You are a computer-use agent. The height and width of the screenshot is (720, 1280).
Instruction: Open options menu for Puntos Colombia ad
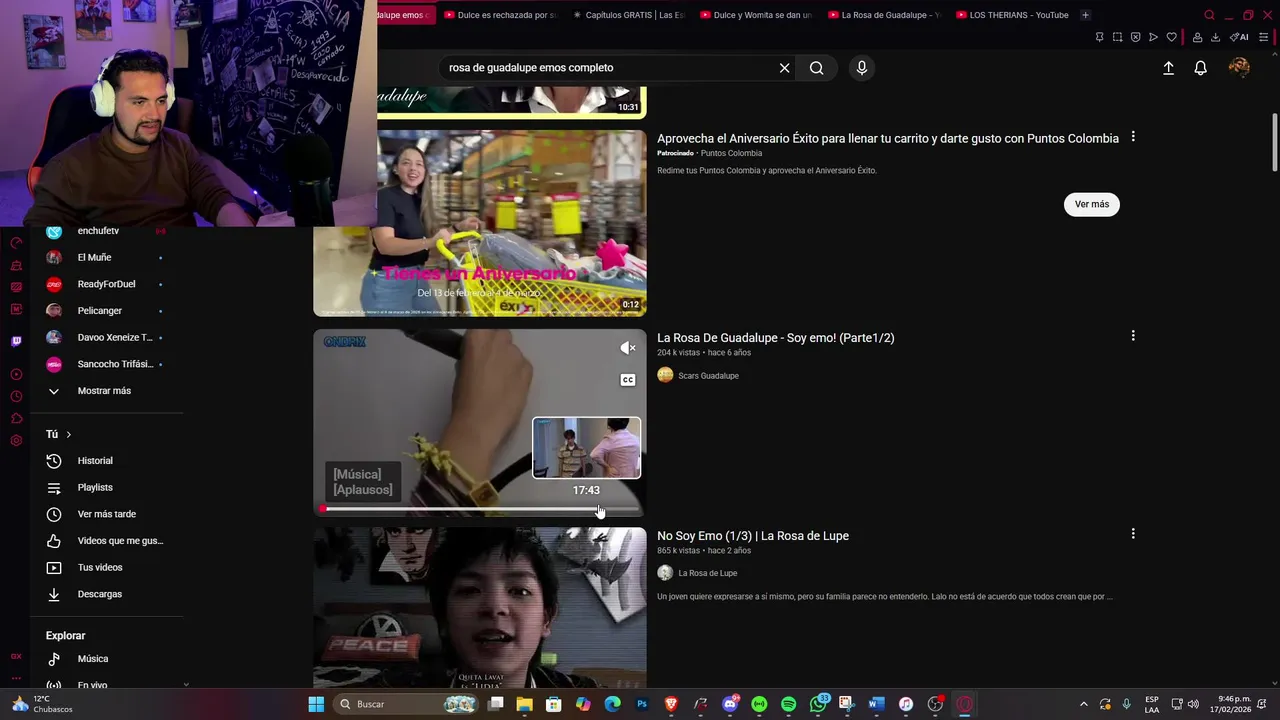(1133, 137)
